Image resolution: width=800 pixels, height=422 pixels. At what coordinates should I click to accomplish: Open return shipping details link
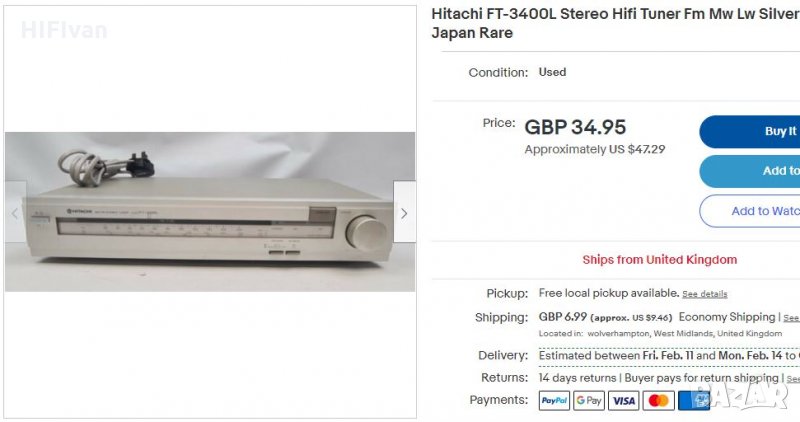pos(793,379)
